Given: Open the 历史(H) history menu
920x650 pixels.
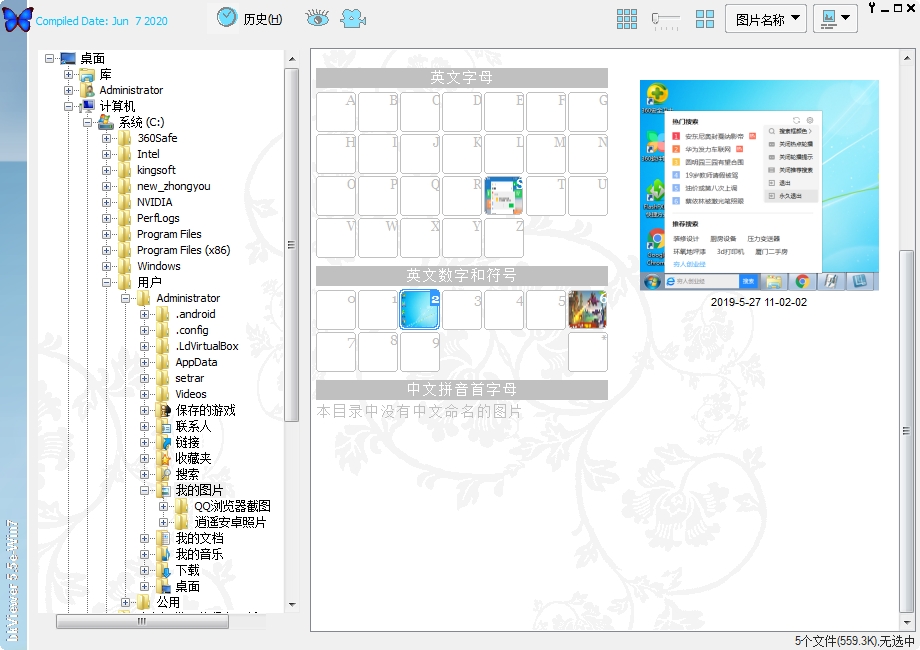Looking at the screenshot, I should pyautogui.click(x=250, y=18).
